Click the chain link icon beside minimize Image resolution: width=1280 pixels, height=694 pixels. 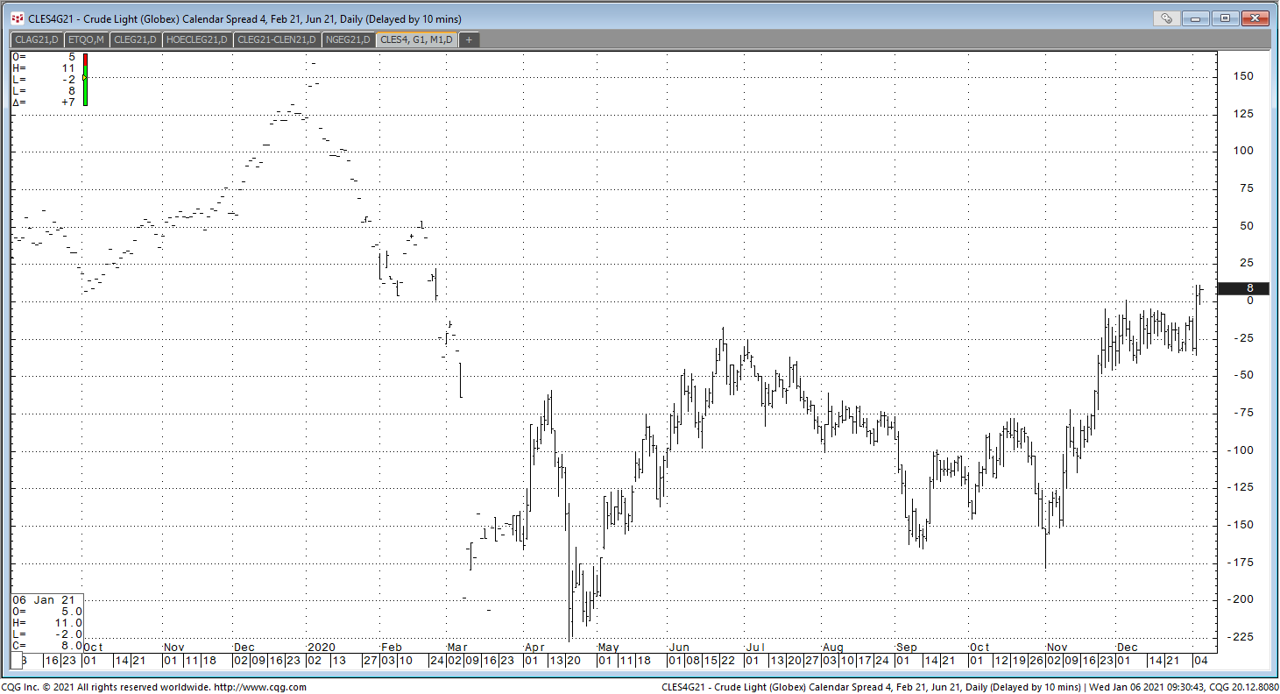coord(1166,18)
